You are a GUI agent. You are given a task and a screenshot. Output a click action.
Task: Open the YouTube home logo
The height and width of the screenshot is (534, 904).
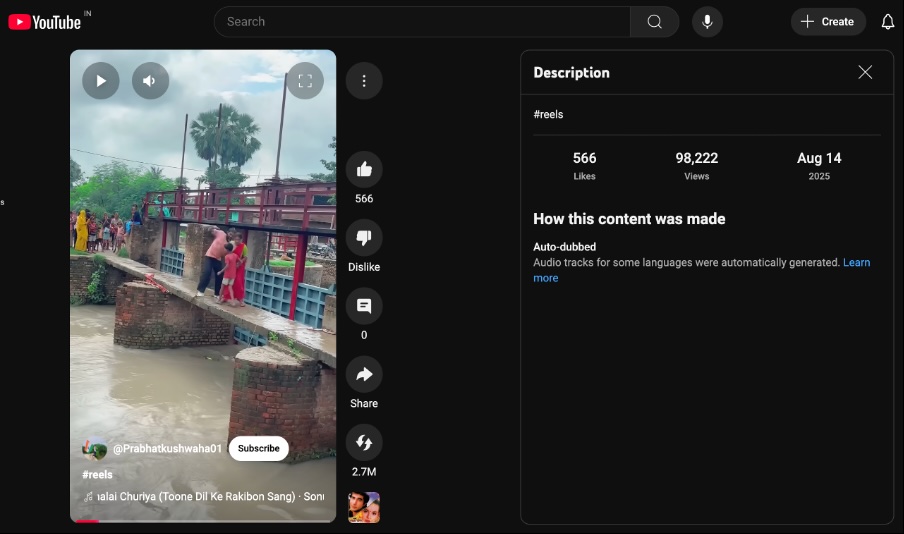[44, 22]
